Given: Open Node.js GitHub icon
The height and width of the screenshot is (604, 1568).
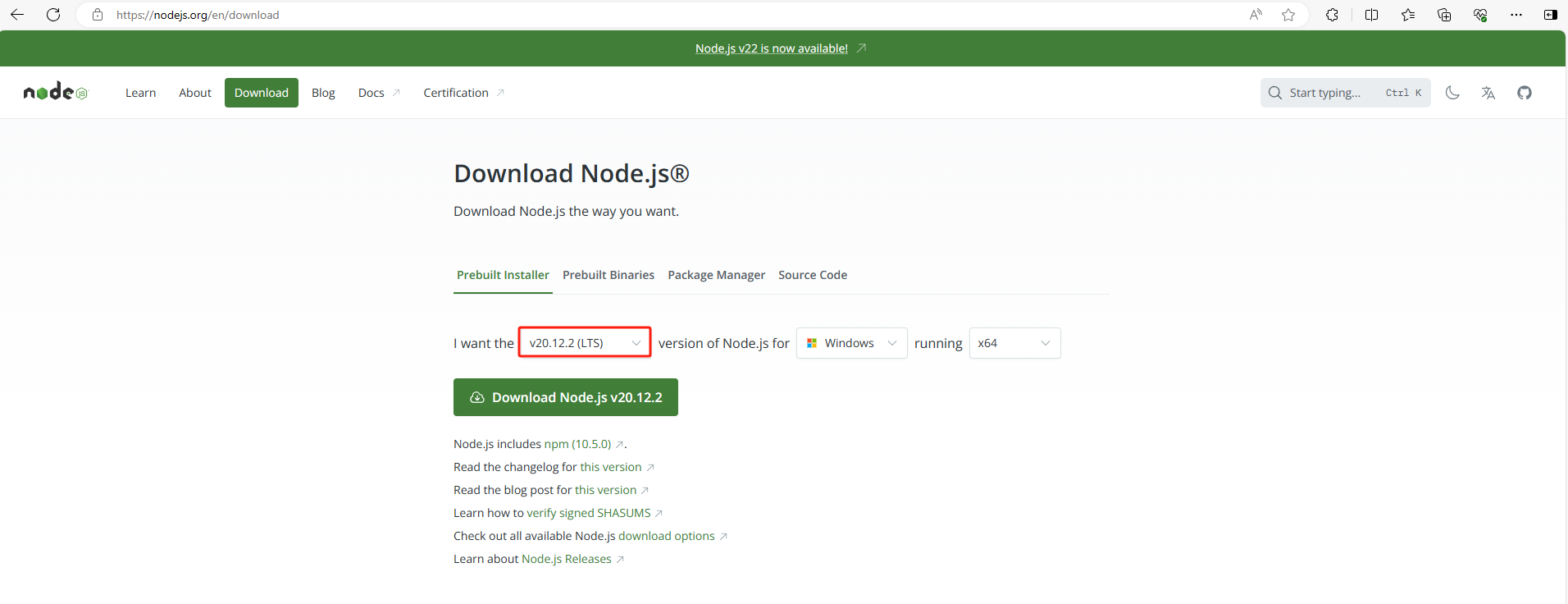Looking at the screenshot, I should click(x=1525, y=93).
